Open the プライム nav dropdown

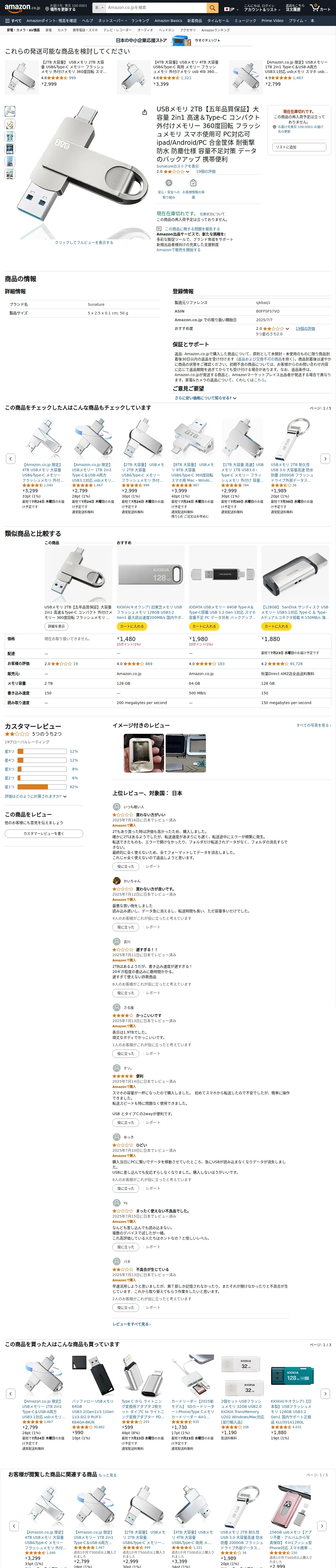[x=298, y=21]
